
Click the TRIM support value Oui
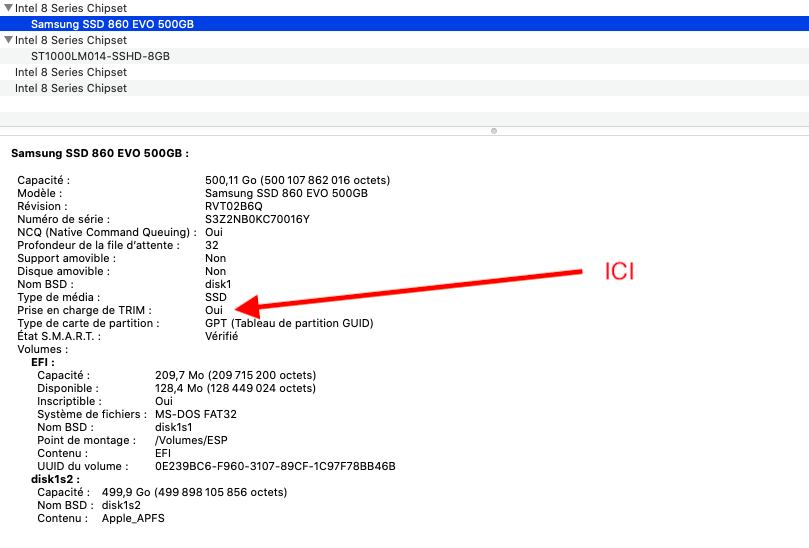tap(214, 310)
